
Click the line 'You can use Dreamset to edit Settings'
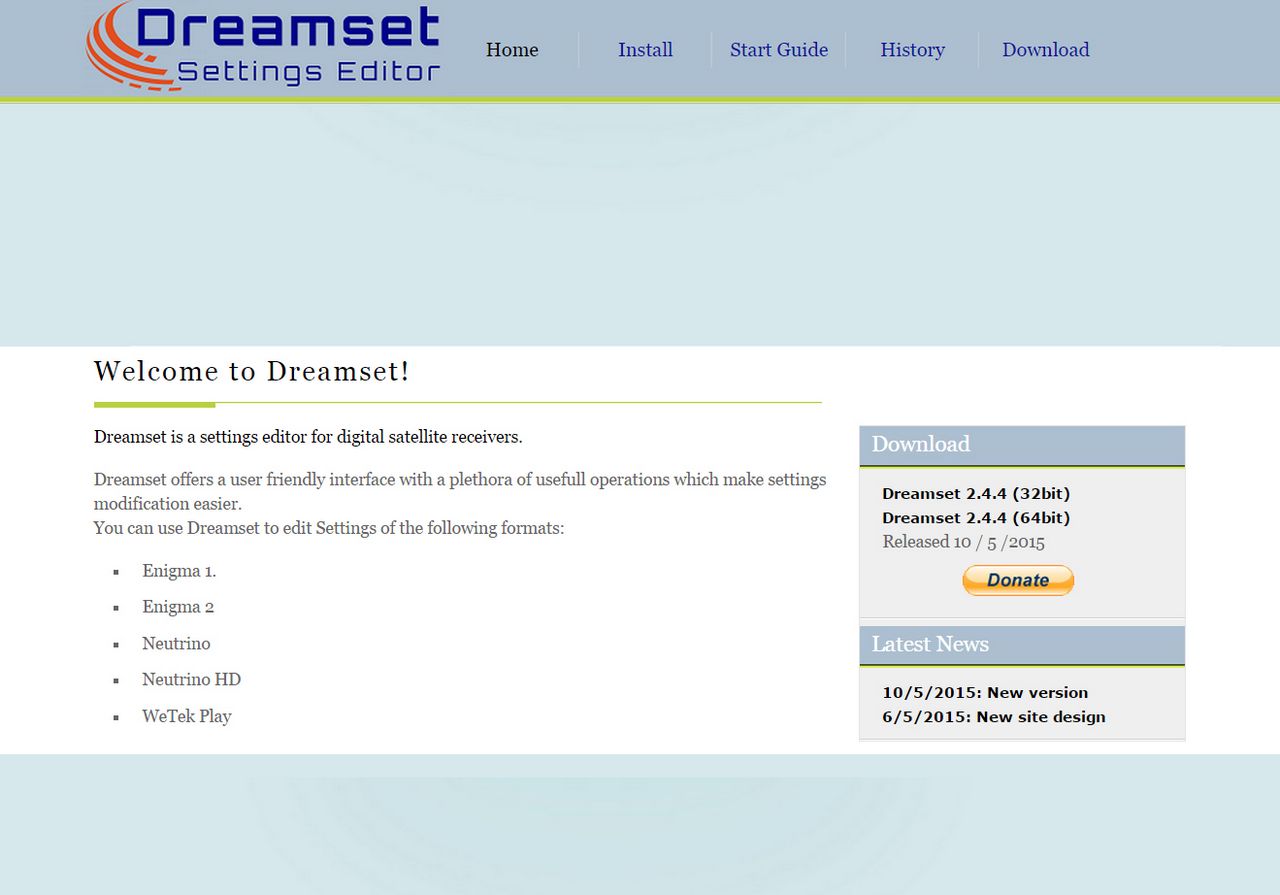(x=329, y=527)
